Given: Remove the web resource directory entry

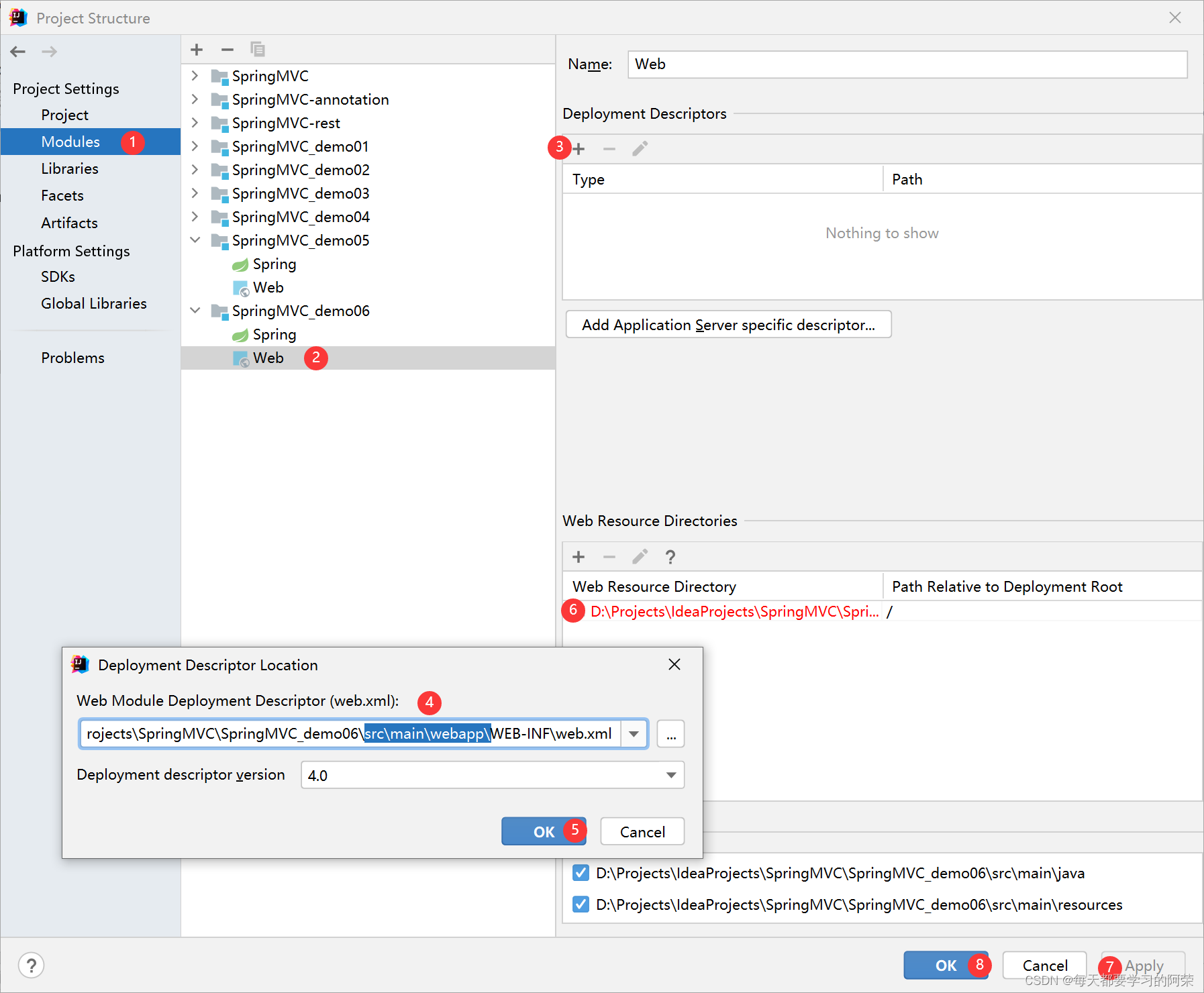Looking at the screenshot, I should click(609, 557).
